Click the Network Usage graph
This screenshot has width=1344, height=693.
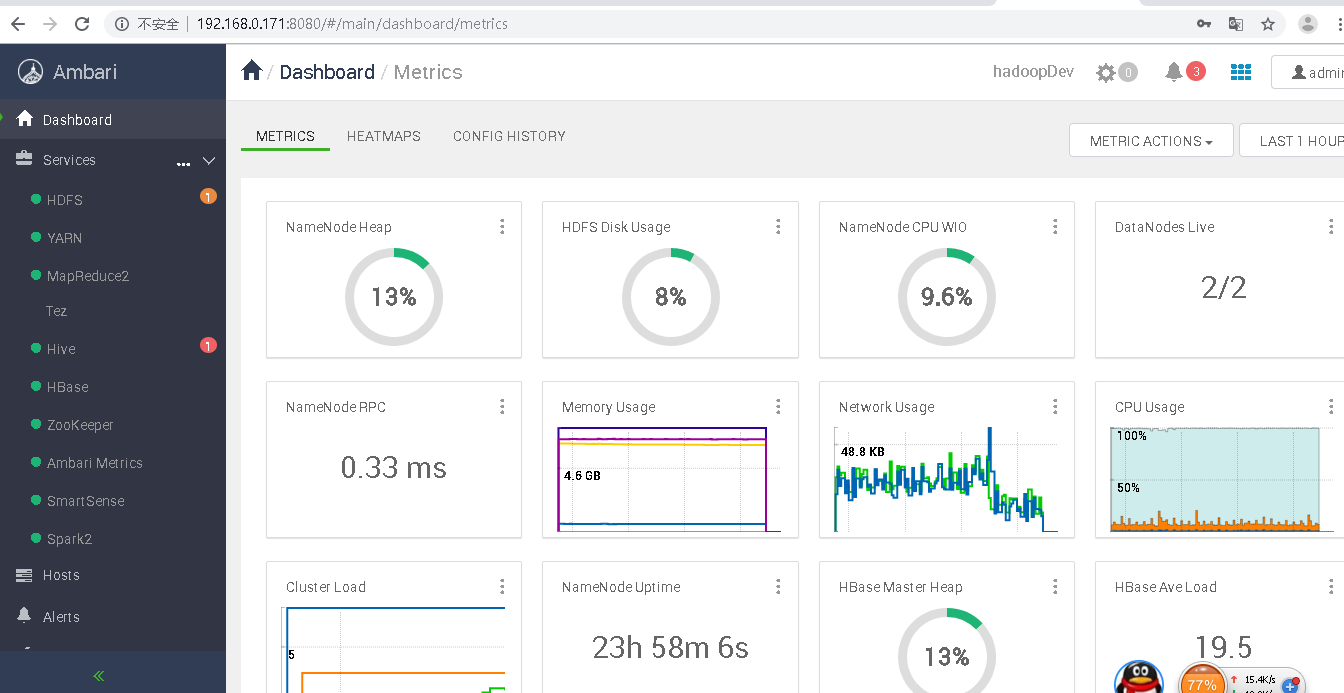[946, 479]
